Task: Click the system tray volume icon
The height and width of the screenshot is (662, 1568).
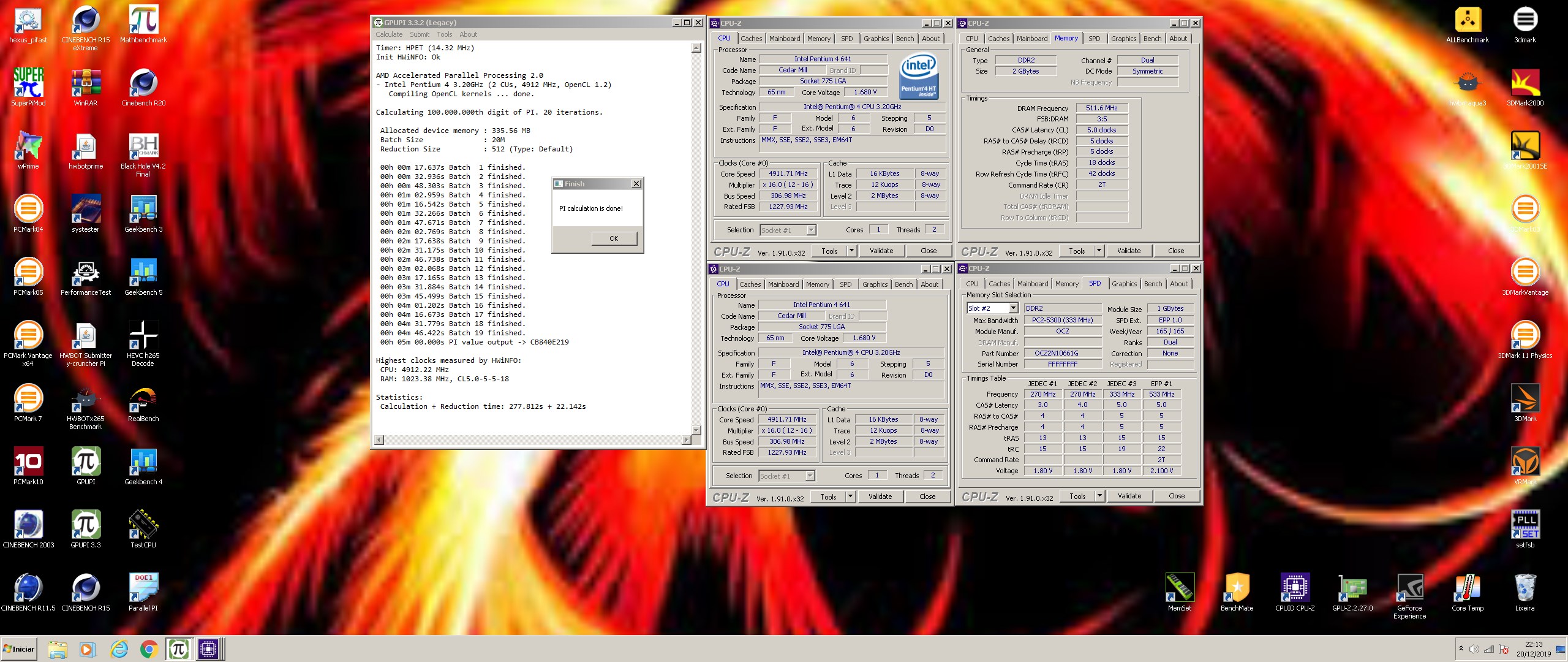Action: pyautogui.click(x=1474, y=649)
